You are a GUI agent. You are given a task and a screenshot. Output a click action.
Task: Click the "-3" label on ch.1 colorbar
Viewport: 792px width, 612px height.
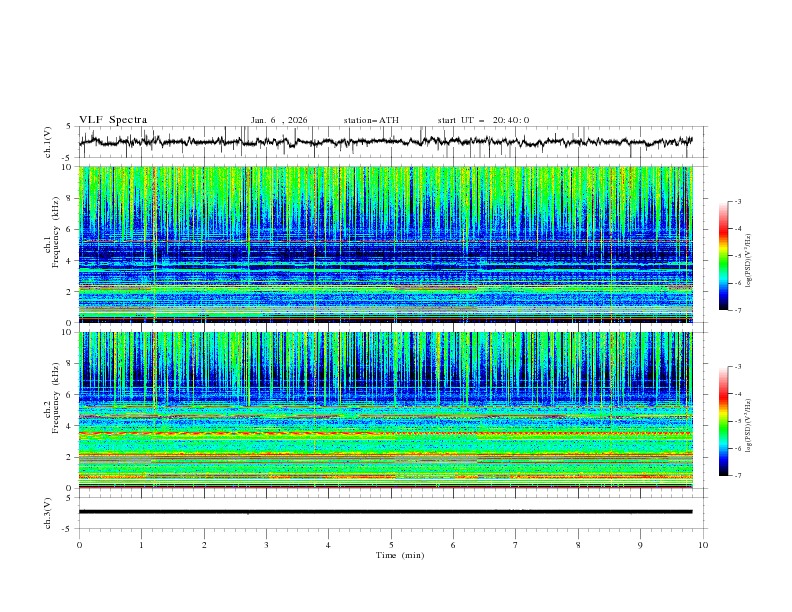click(738, 201)
